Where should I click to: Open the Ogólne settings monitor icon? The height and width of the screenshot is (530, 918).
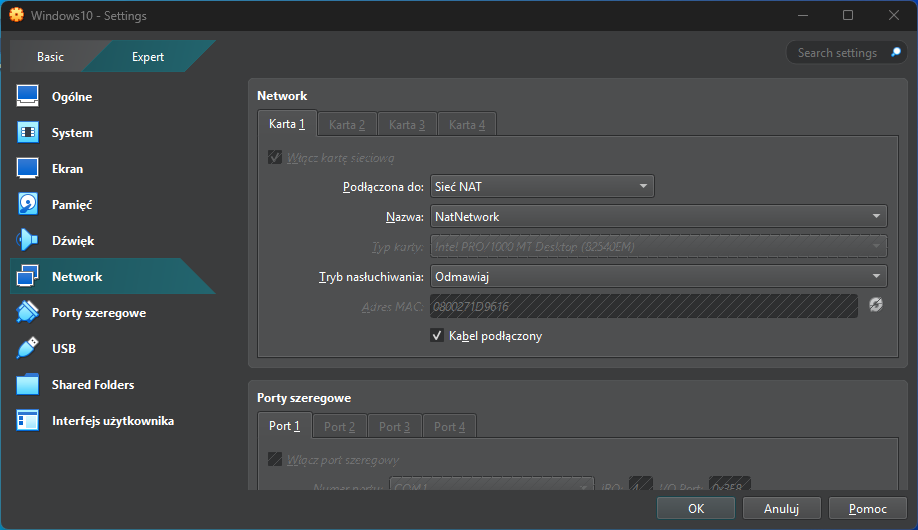(x=28, y=96)
